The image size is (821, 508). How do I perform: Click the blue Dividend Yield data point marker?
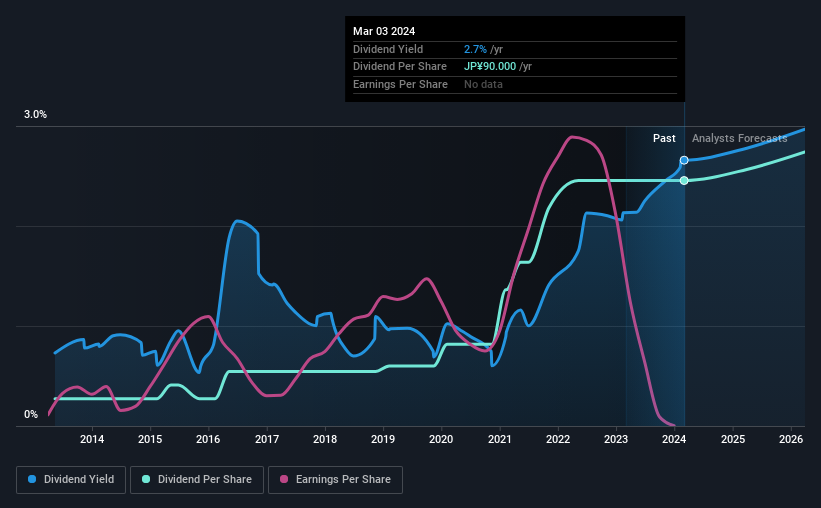(x=684, y=160)
